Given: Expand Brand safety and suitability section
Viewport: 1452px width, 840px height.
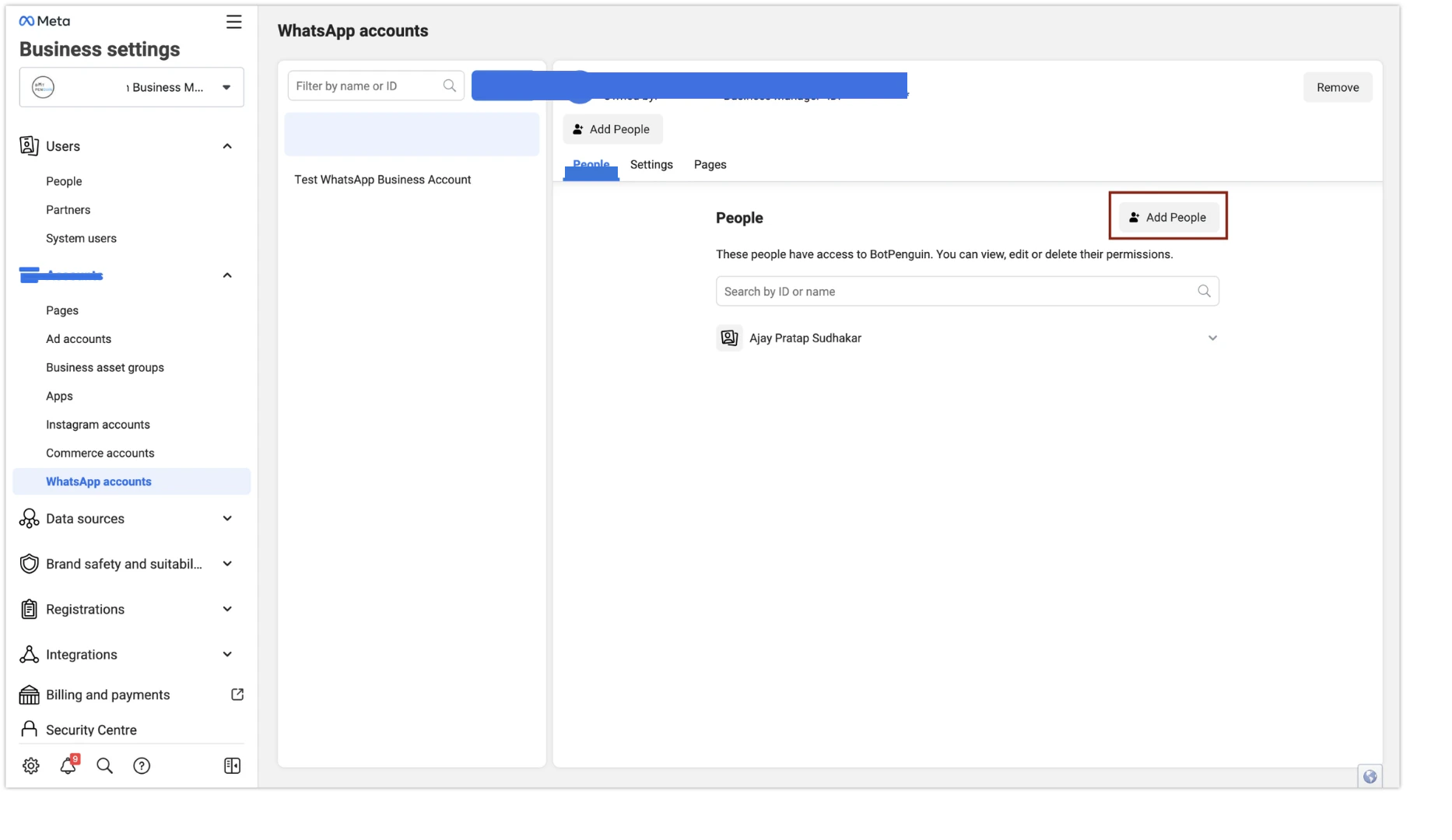Looking at the screenshot, I should (227, 564).
